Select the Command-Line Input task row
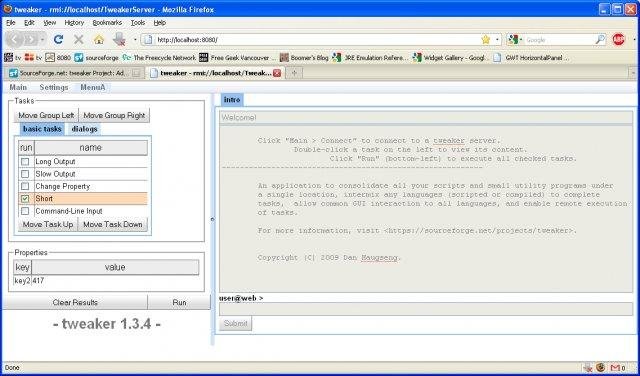640x376 pixels. click(x=83, y=211)
